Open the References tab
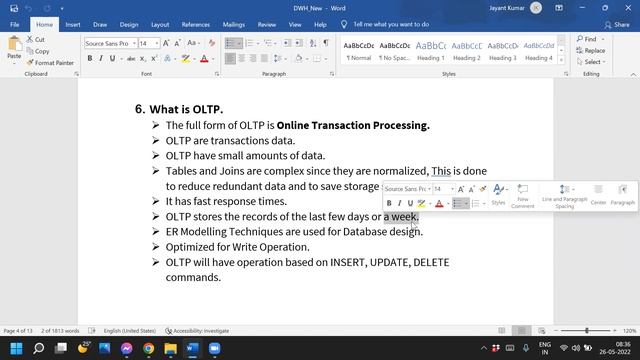Viewport: 640px width, 360px height. point(196,24)
